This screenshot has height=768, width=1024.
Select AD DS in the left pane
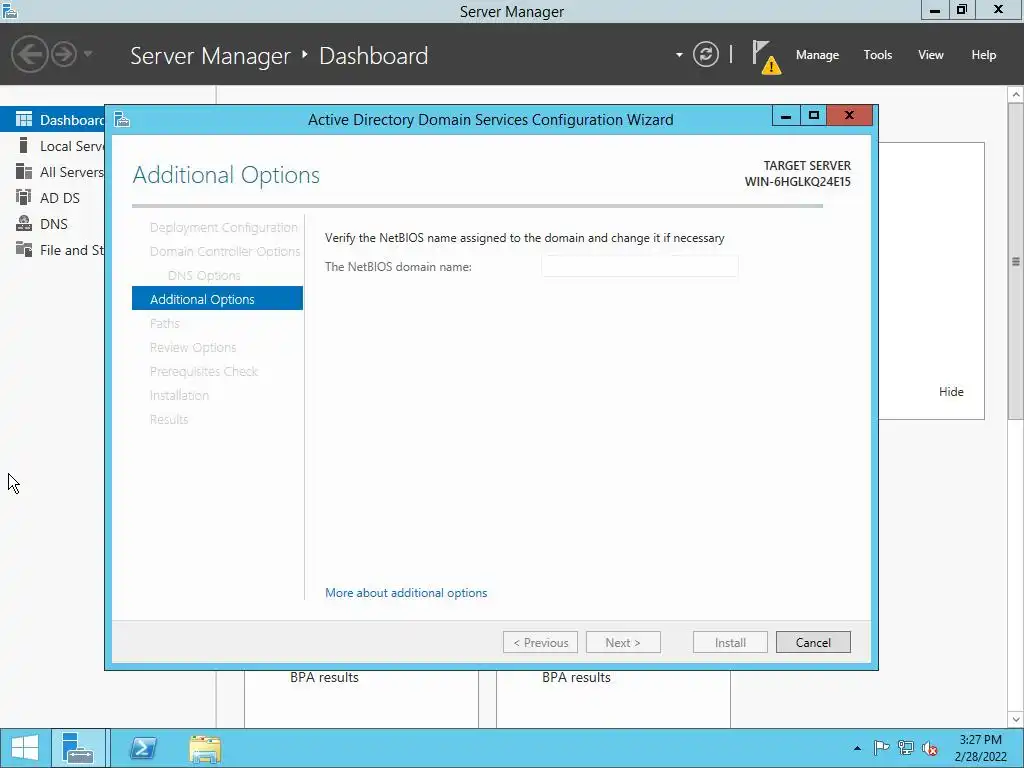point(52,198)
